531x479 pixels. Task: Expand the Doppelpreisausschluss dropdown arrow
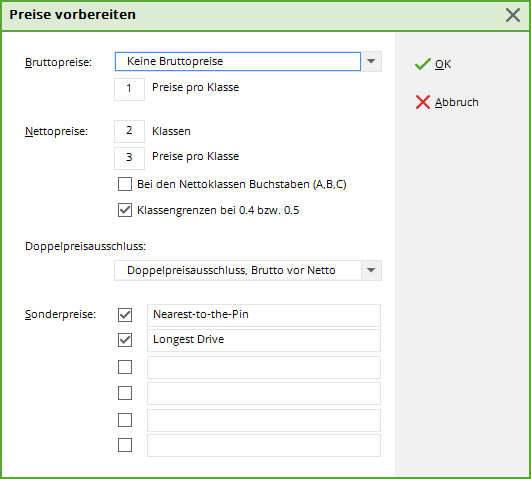pos(371,270)
